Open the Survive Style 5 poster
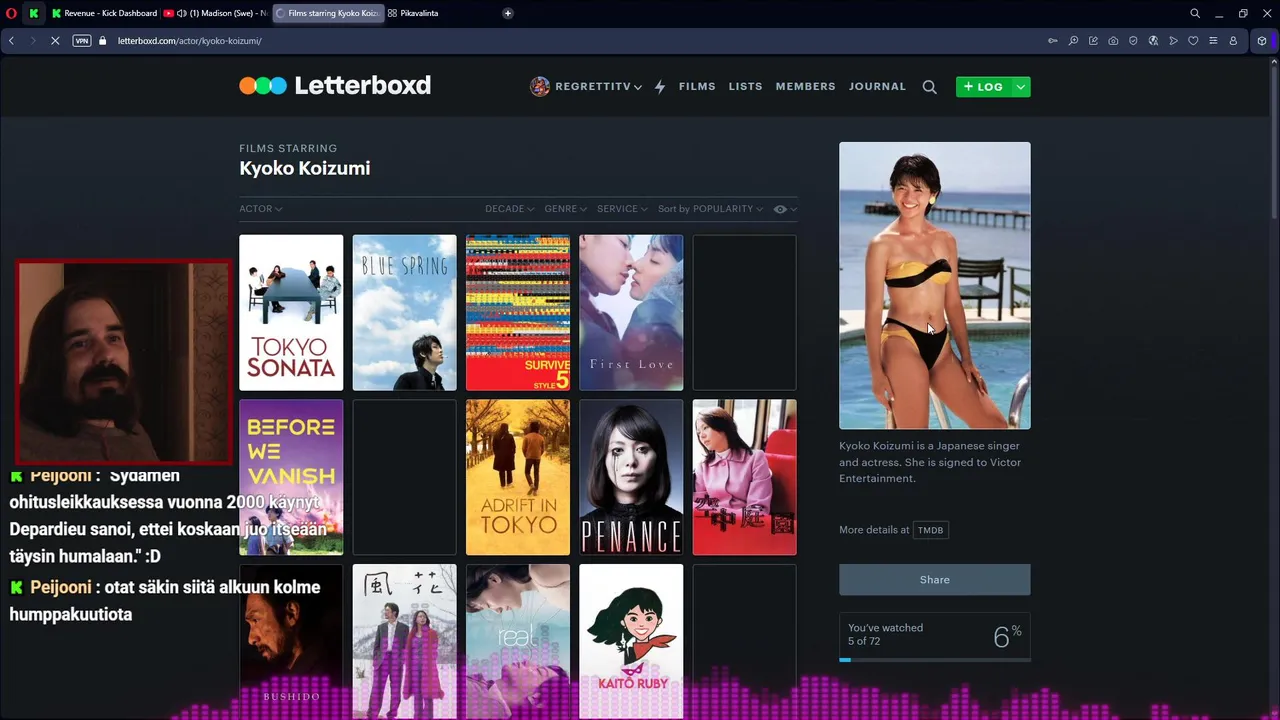 click(518, 313)
